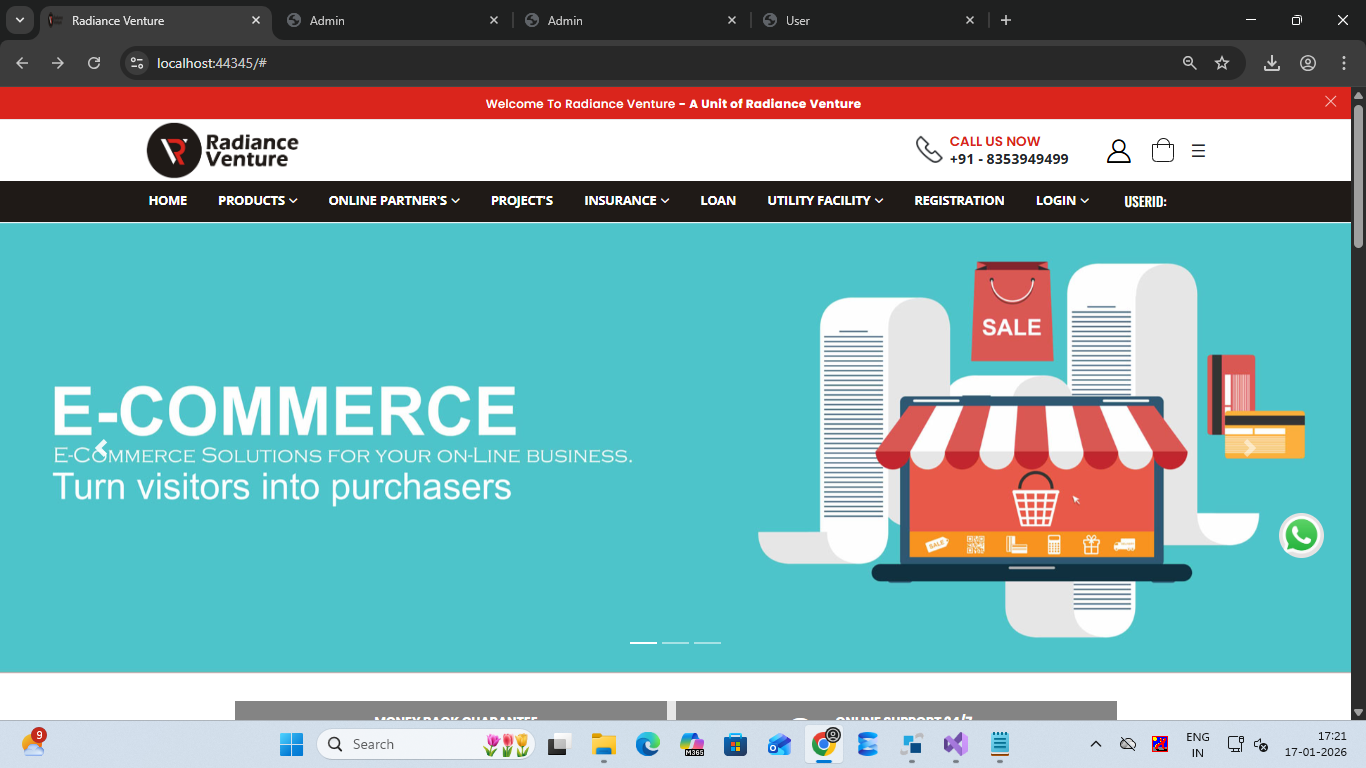Switch to the User browser tab
Image resolution: width=1366 pixels, height=768 pixels.
coord(865,20)
